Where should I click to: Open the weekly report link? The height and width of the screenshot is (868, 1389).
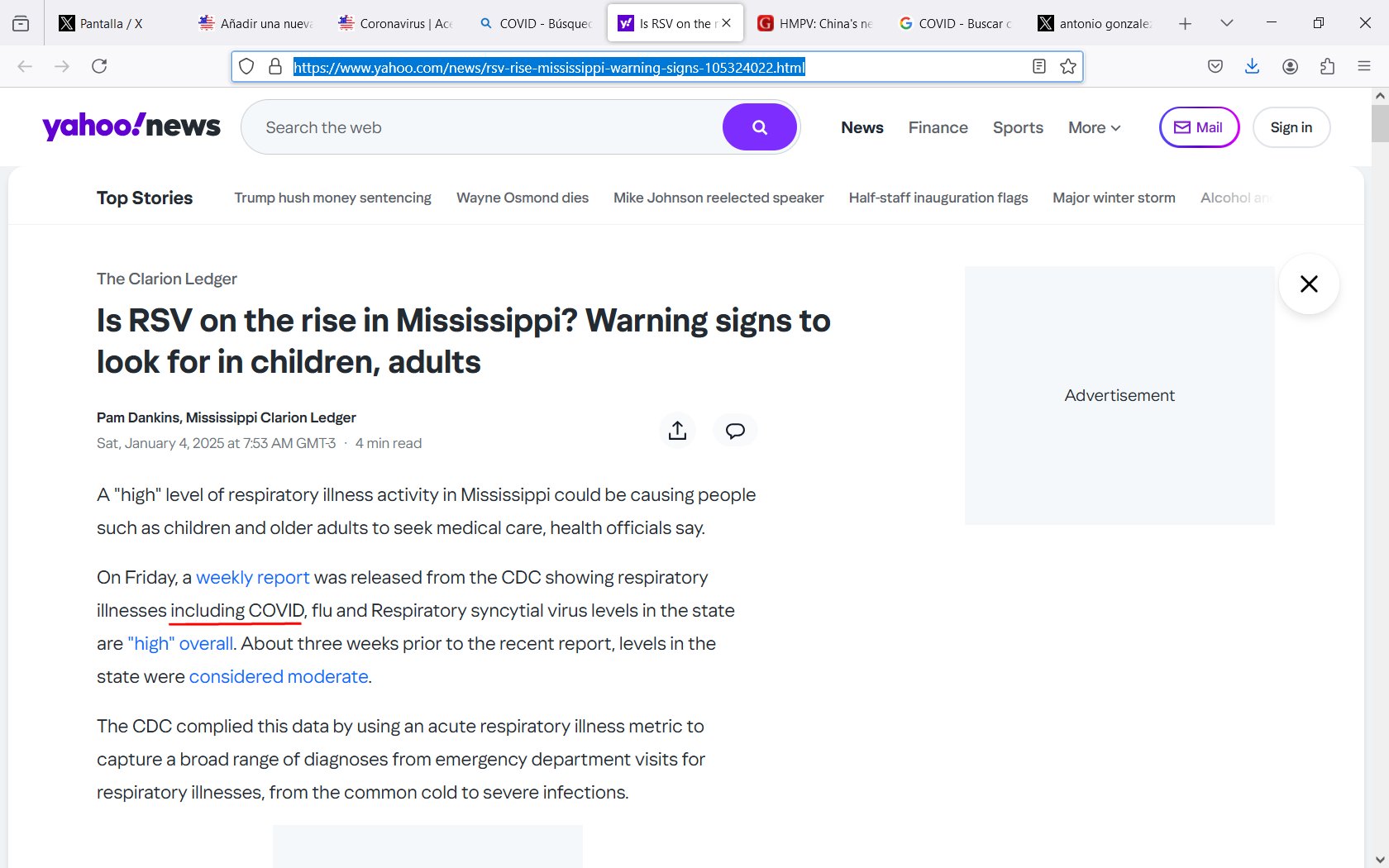(x=252, y=577)
